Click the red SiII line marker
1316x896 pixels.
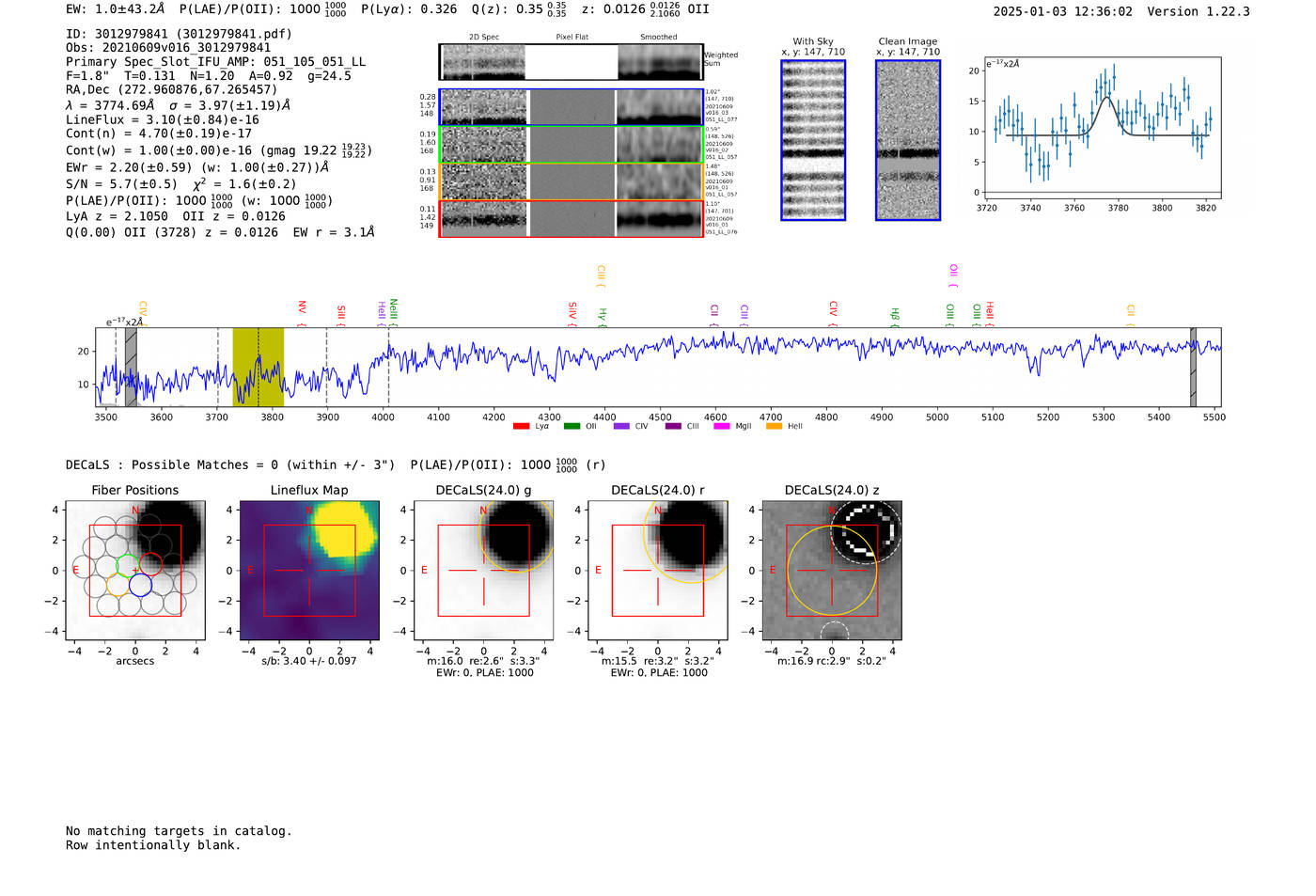coord(341,316)
